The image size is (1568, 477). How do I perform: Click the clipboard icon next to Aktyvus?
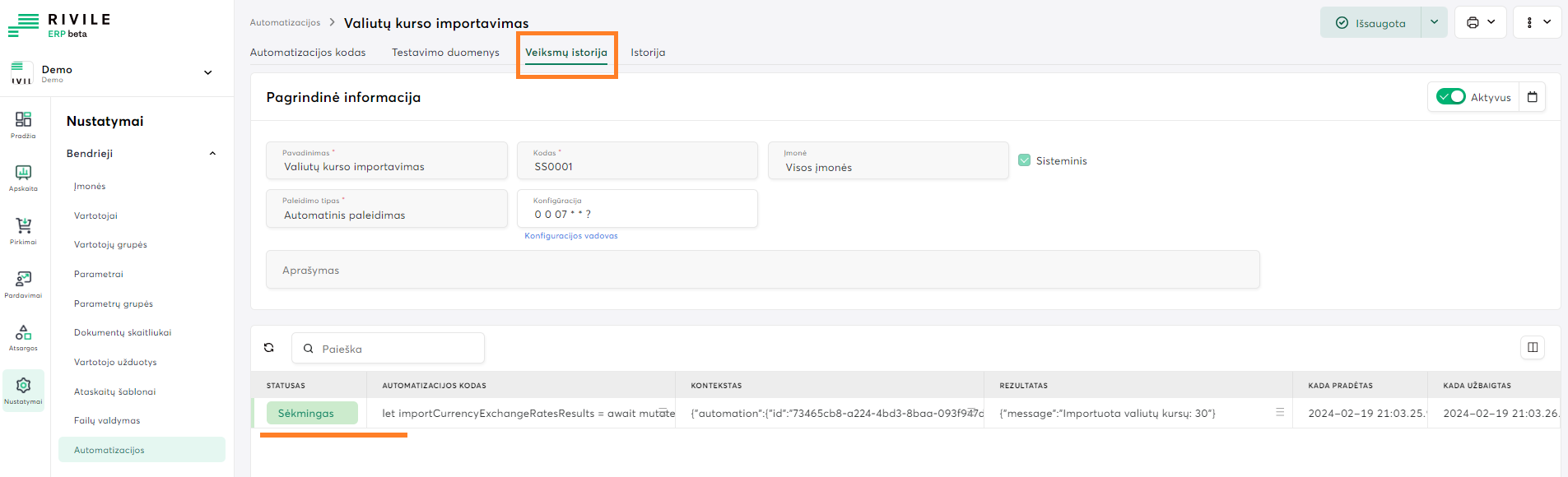[1532, 97]
